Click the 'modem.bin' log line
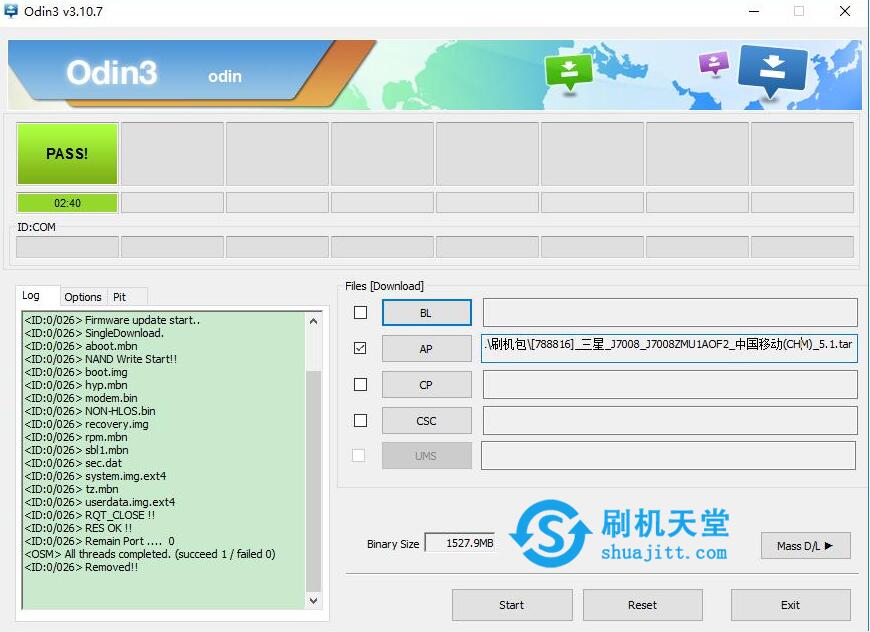 (81, 398)
